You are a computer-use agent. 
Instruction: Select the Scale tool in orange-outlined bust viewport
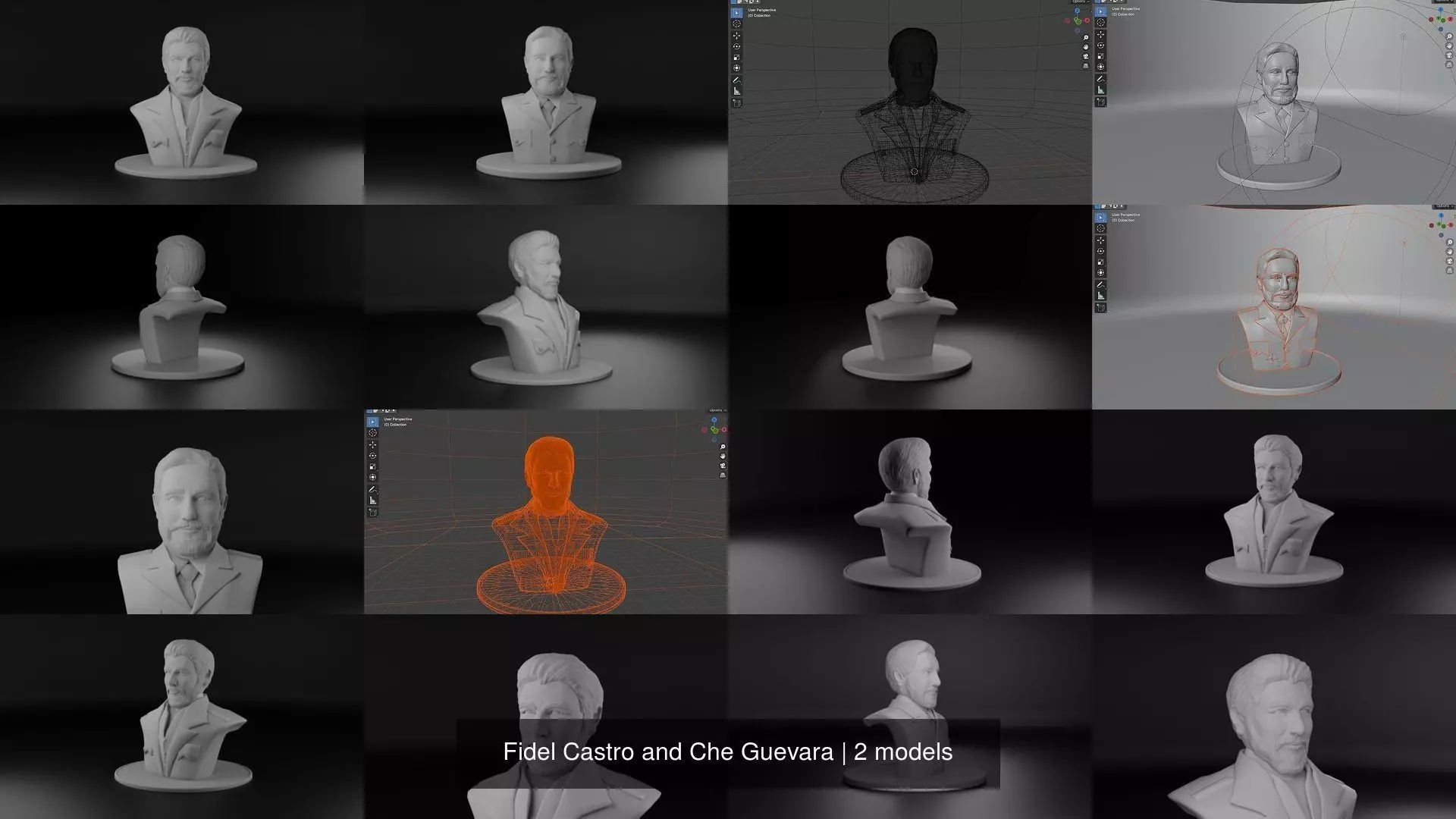[x=1100, y=262]
